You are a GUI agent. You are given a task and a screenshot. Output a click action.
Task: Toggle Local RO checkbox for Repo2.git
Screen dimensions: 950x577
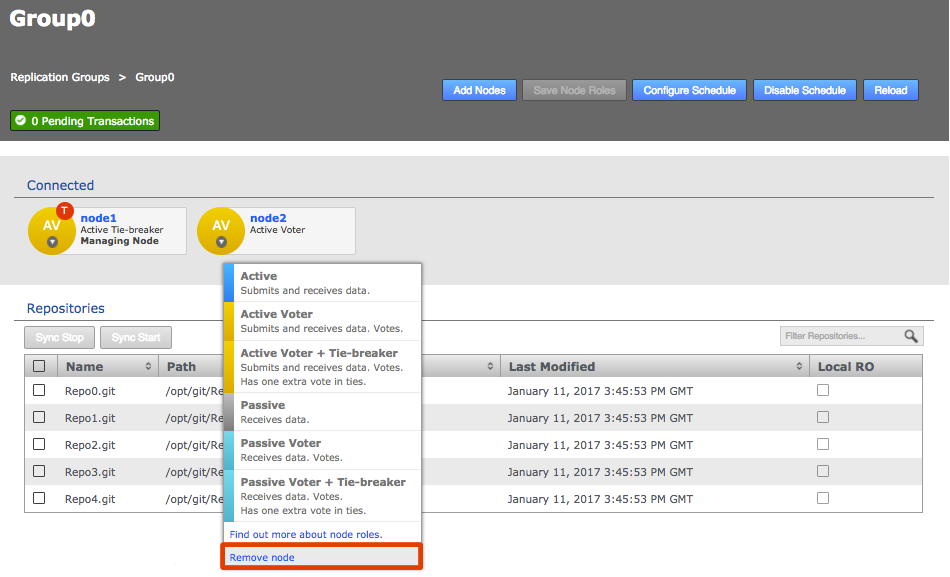[x=823, y=444]
